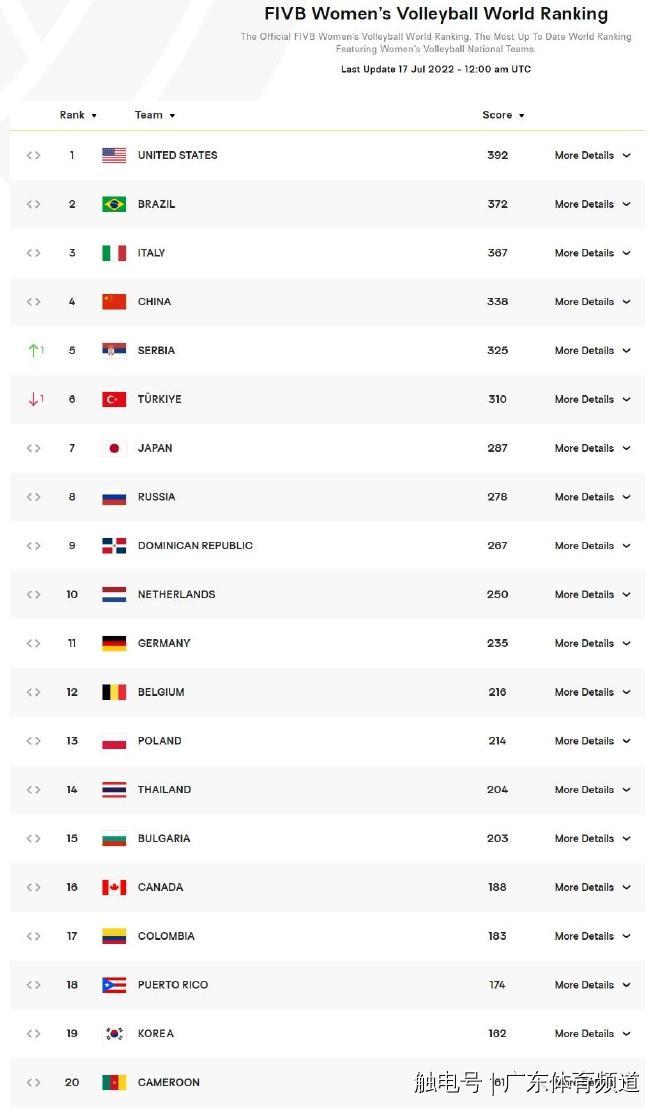The width and height of the screenshot is (650, 1114).
Task: Click the Canada flag icon
Action: (x=114, y=887)
